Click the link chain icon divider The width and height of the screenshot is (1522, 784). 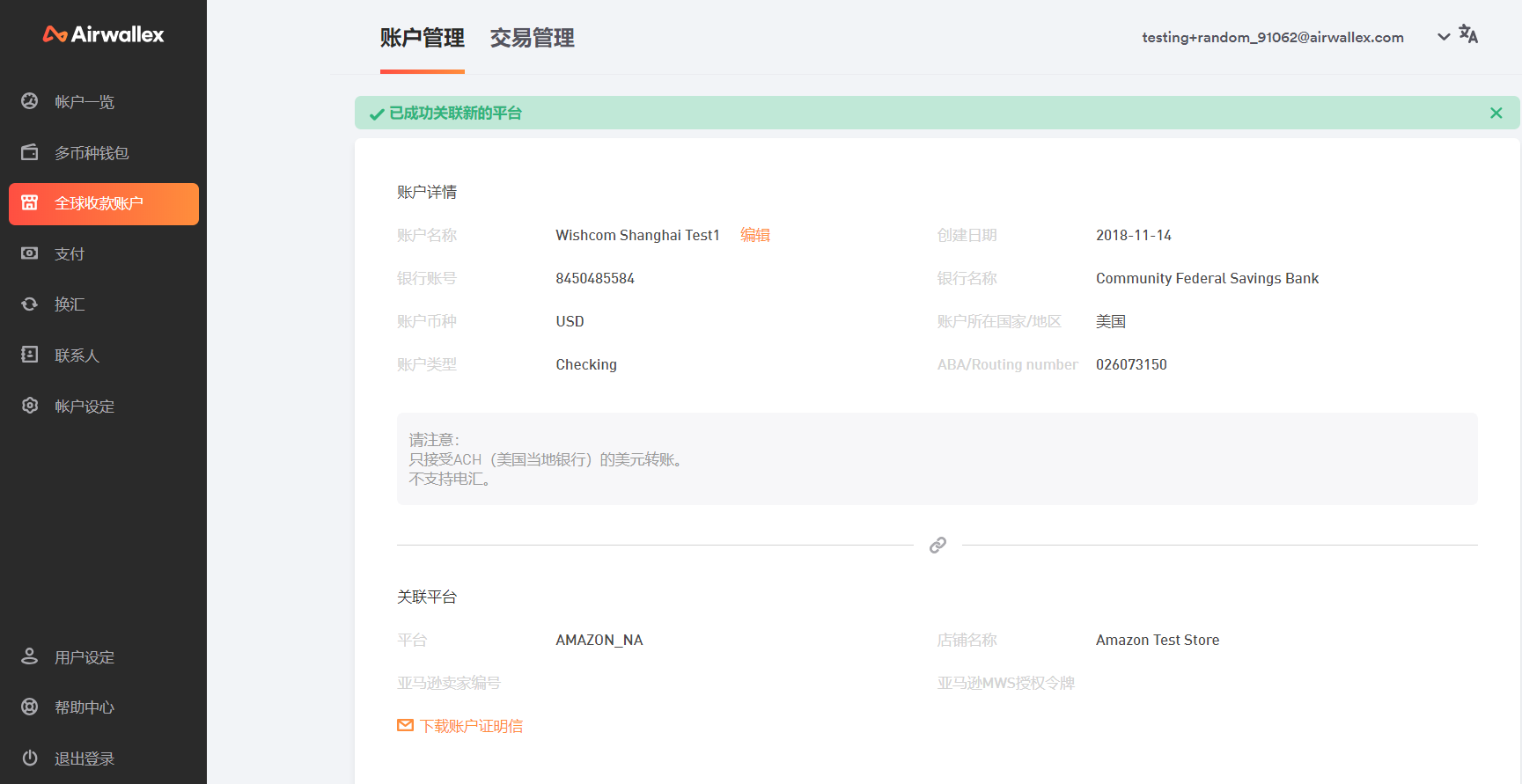pos(937,546)
